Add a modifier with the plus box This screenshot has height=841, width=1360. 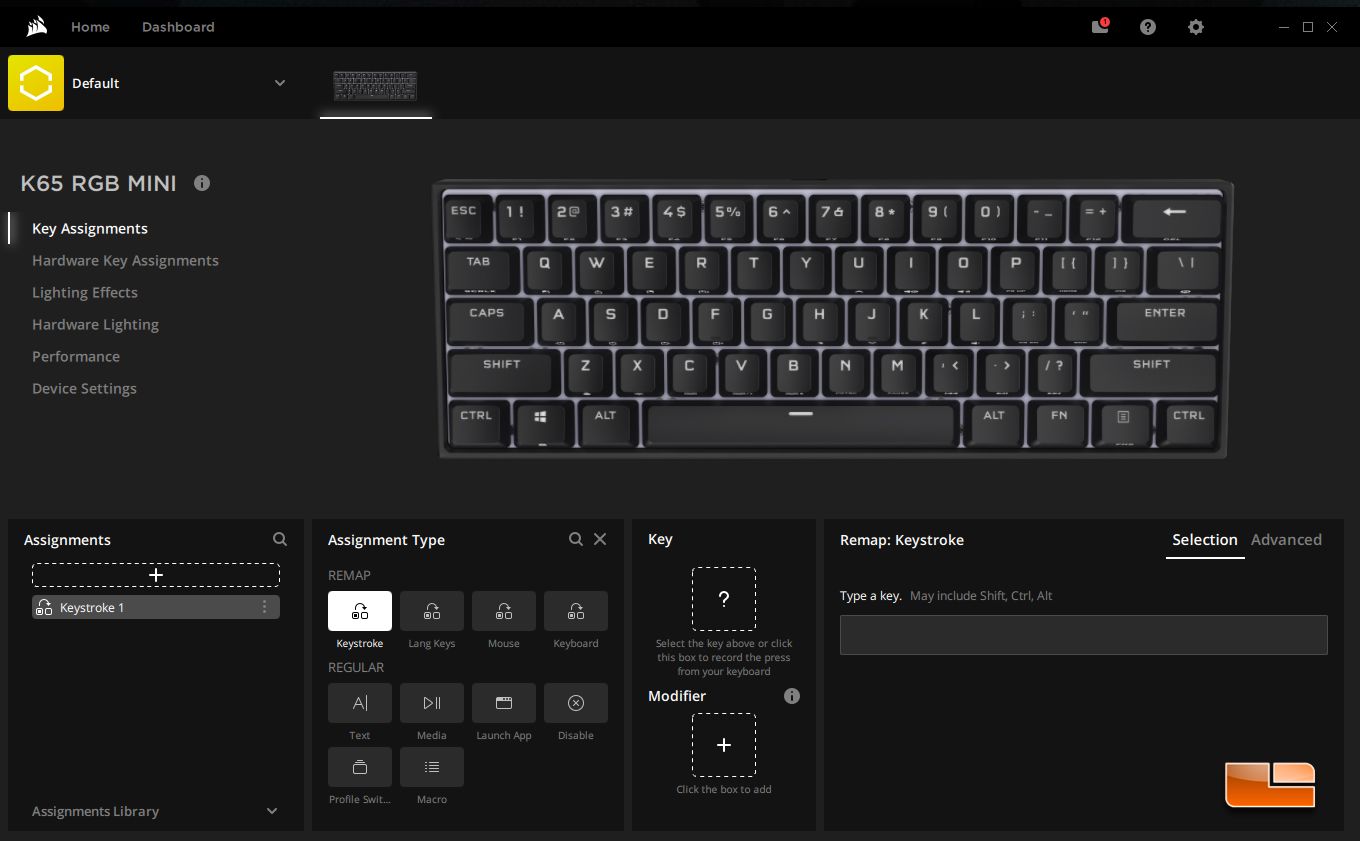coord(724,745)
